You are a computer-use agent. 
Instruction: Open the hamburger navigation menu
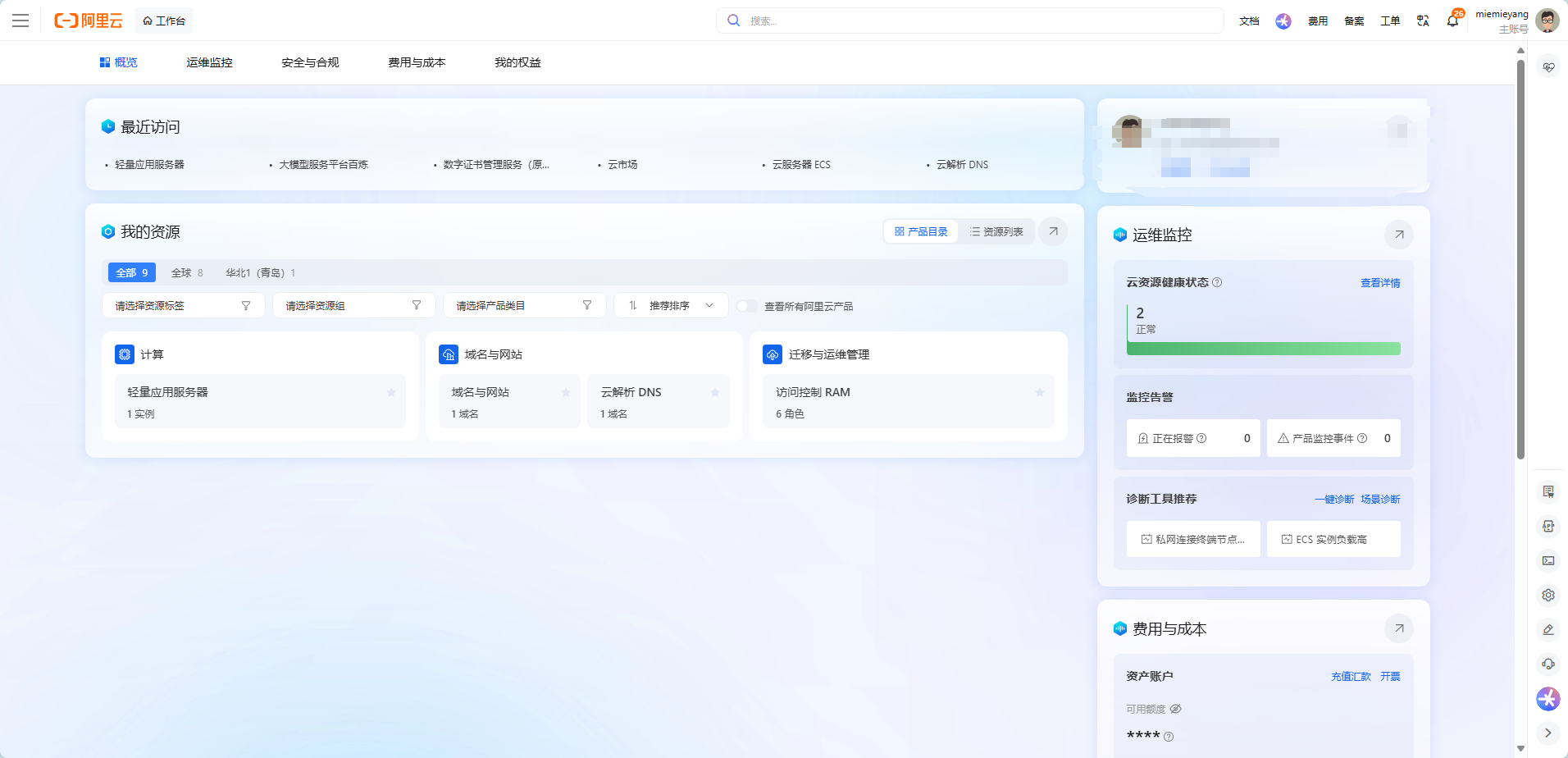(x=21, y=21)
